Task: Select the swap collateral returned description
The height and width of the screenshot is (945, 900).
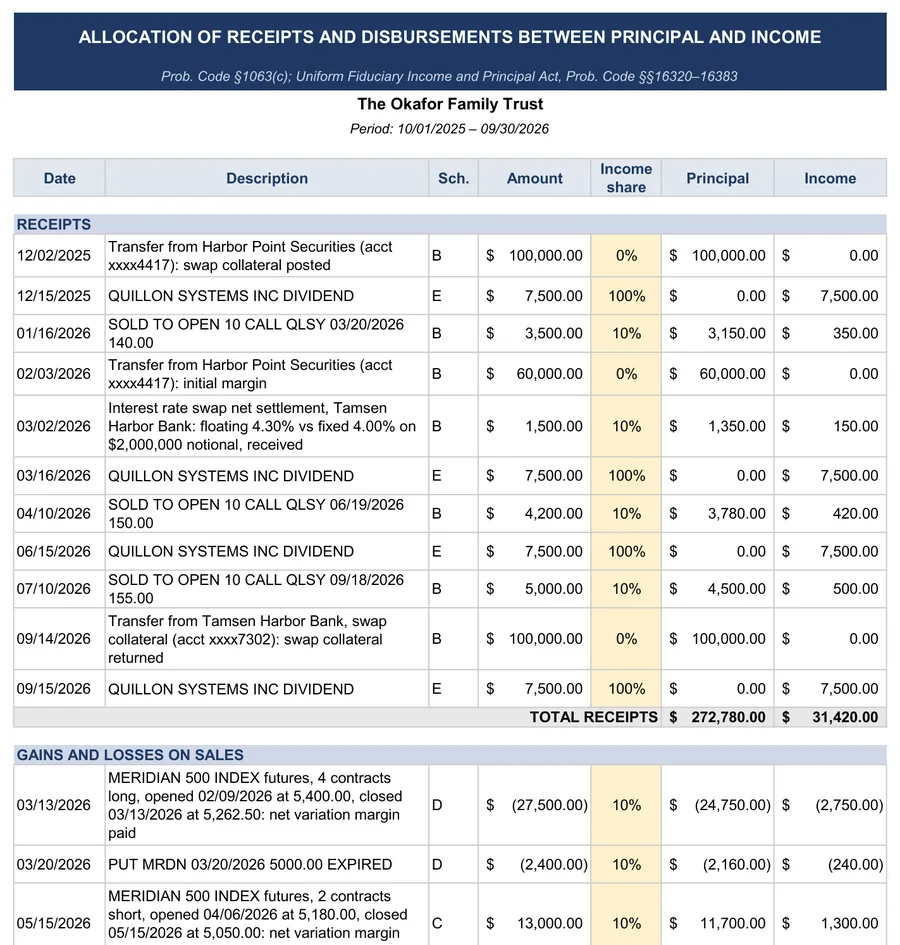Action: [247, 639]
